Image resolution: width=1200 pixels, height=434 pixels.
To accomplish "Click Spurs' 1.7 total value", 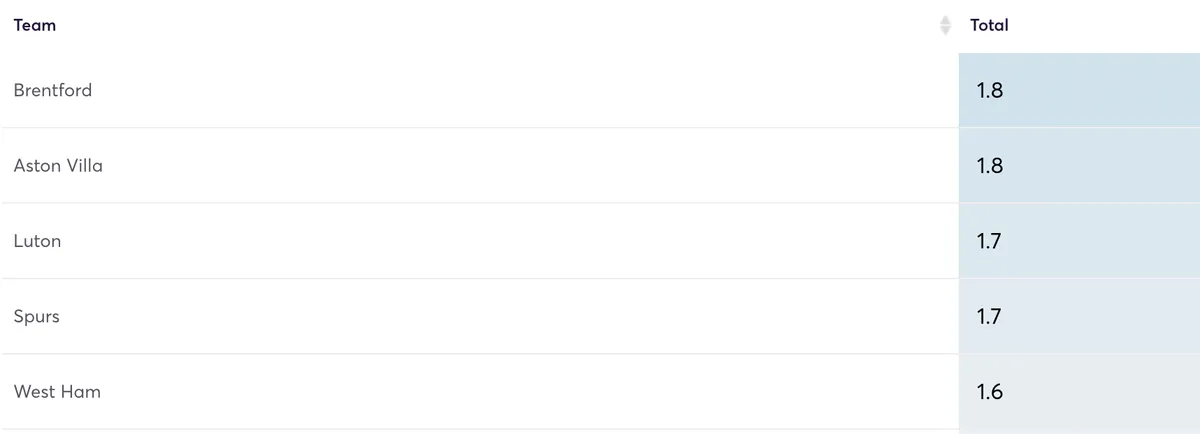I will click(x=989, y=317).
